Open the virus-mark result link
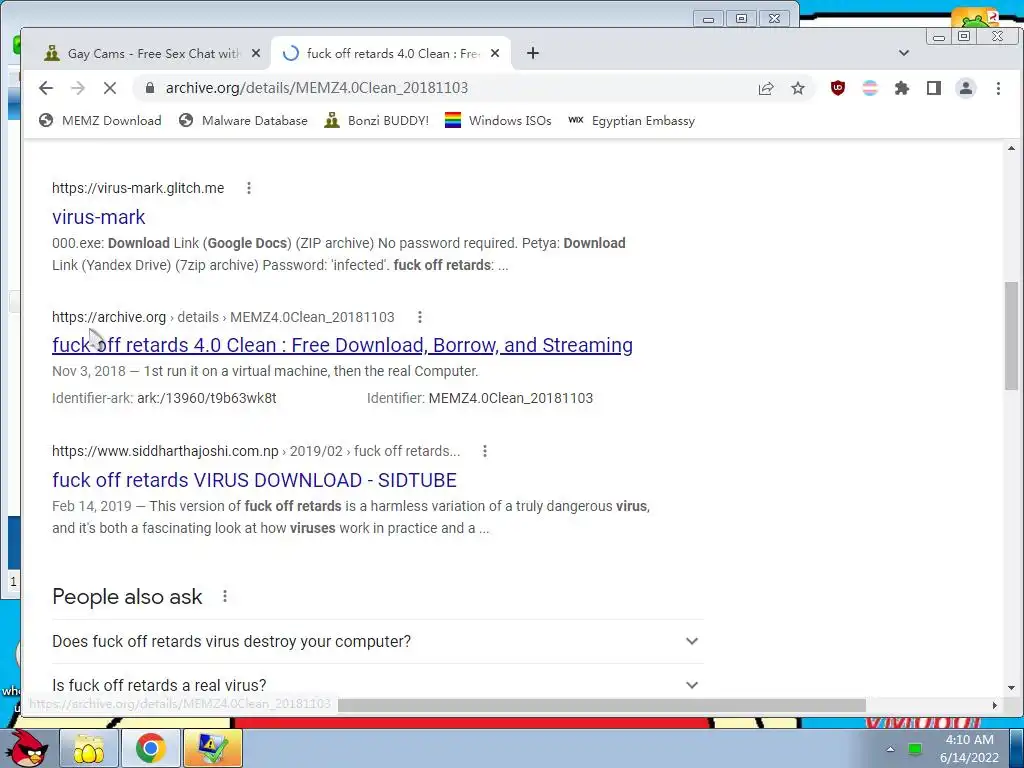This screenshot has width=1024, height=768. (99, 217)
